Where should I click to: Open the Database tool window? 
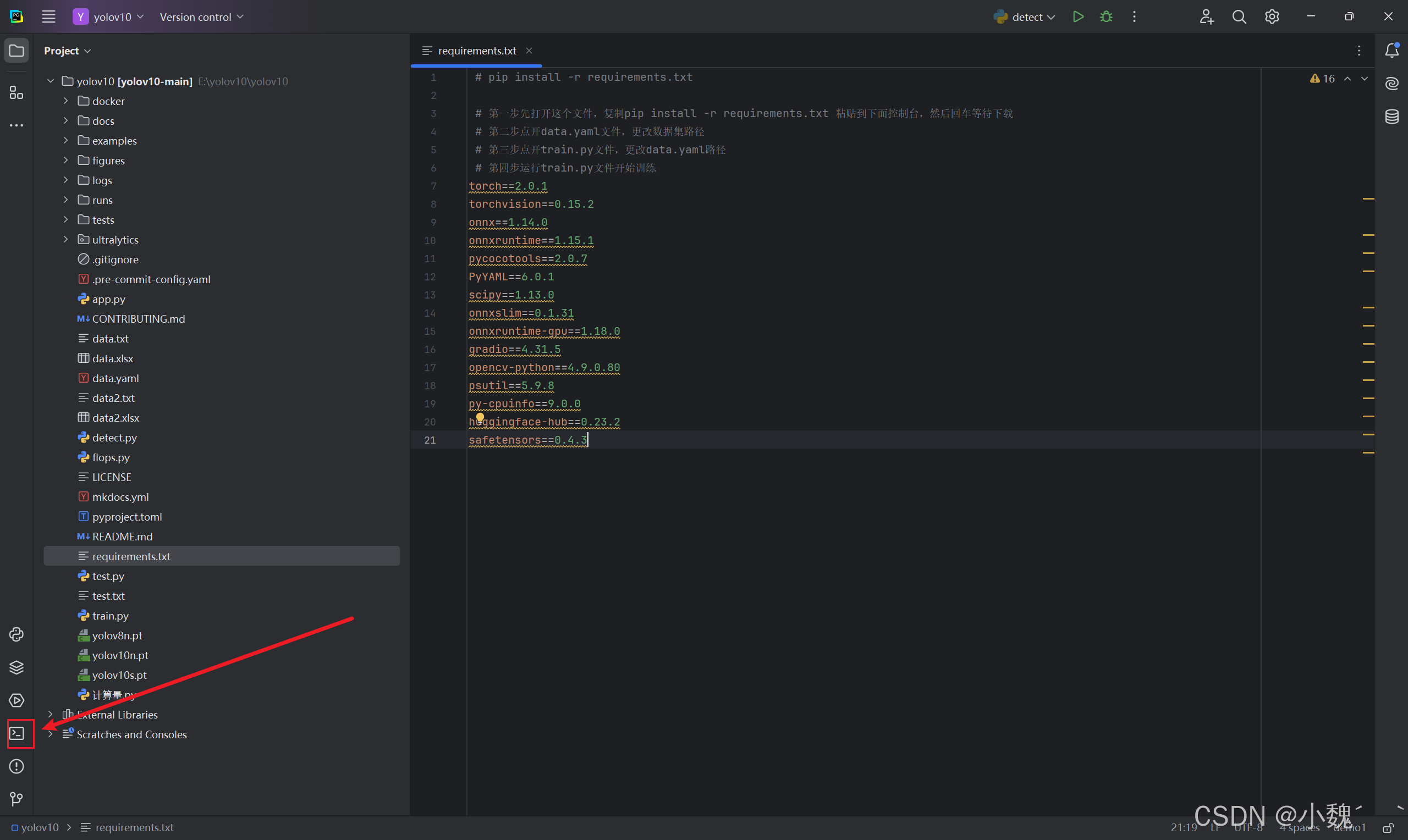click(x=1392, y=117)
